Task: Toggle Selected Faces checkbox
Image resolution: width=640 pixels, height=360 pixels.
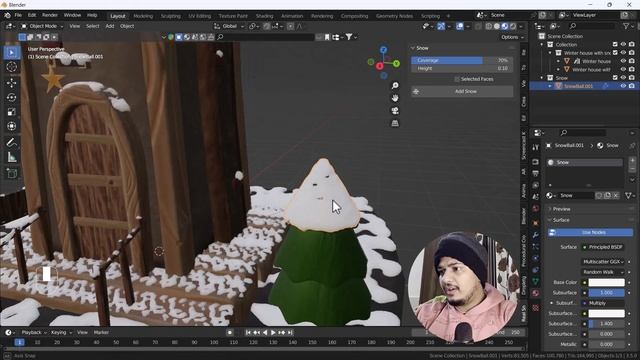Action: (x=457, y=79)
